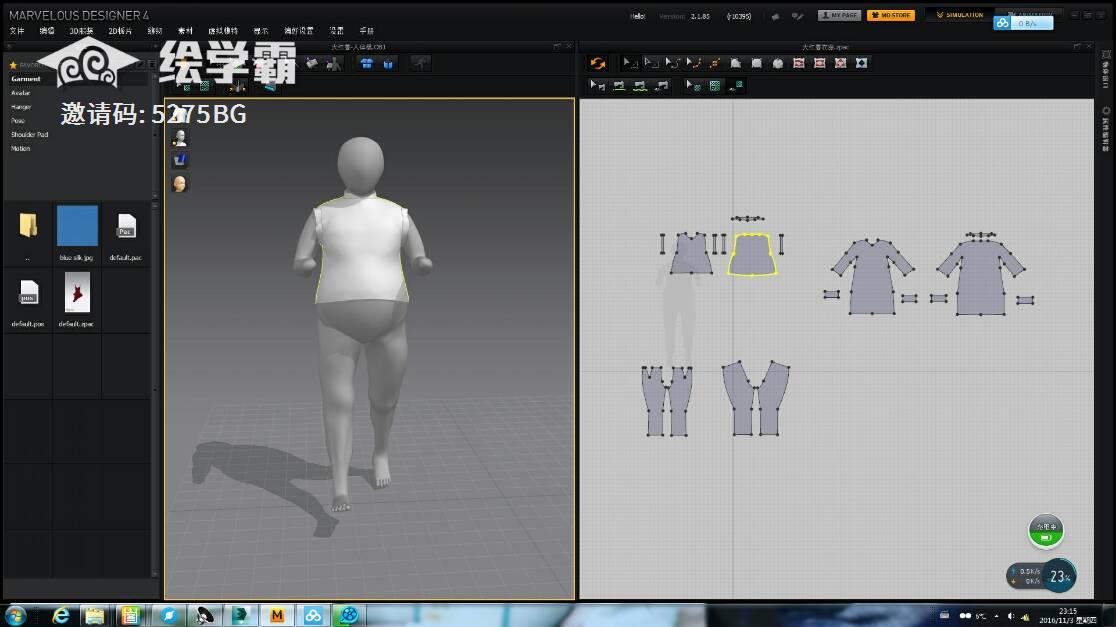The width and height of the screenshot is (1116, 627).
Task: Select the last sewing tool with arrow
Action: pos(661,85)
